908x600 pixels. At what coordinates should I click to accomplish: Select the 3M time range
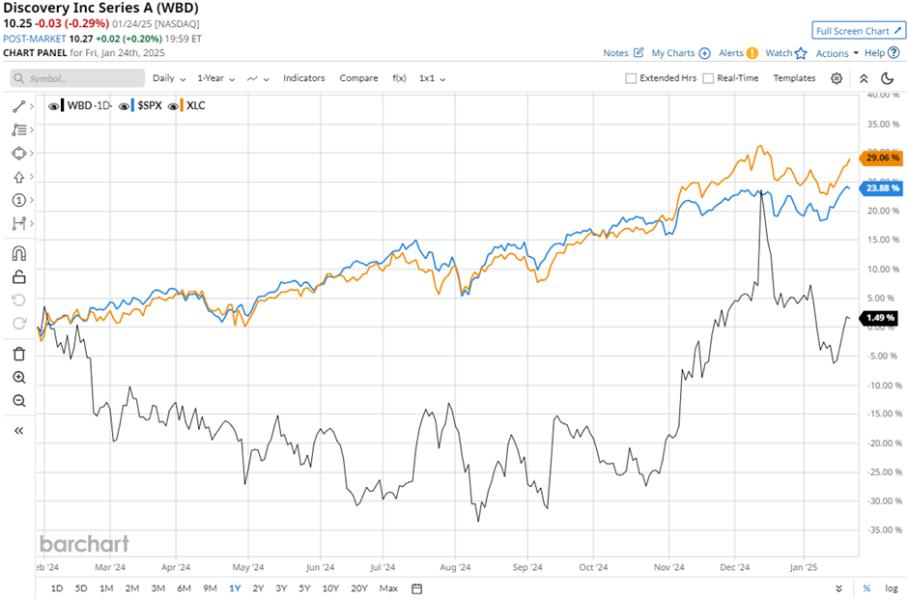[158, 588]
